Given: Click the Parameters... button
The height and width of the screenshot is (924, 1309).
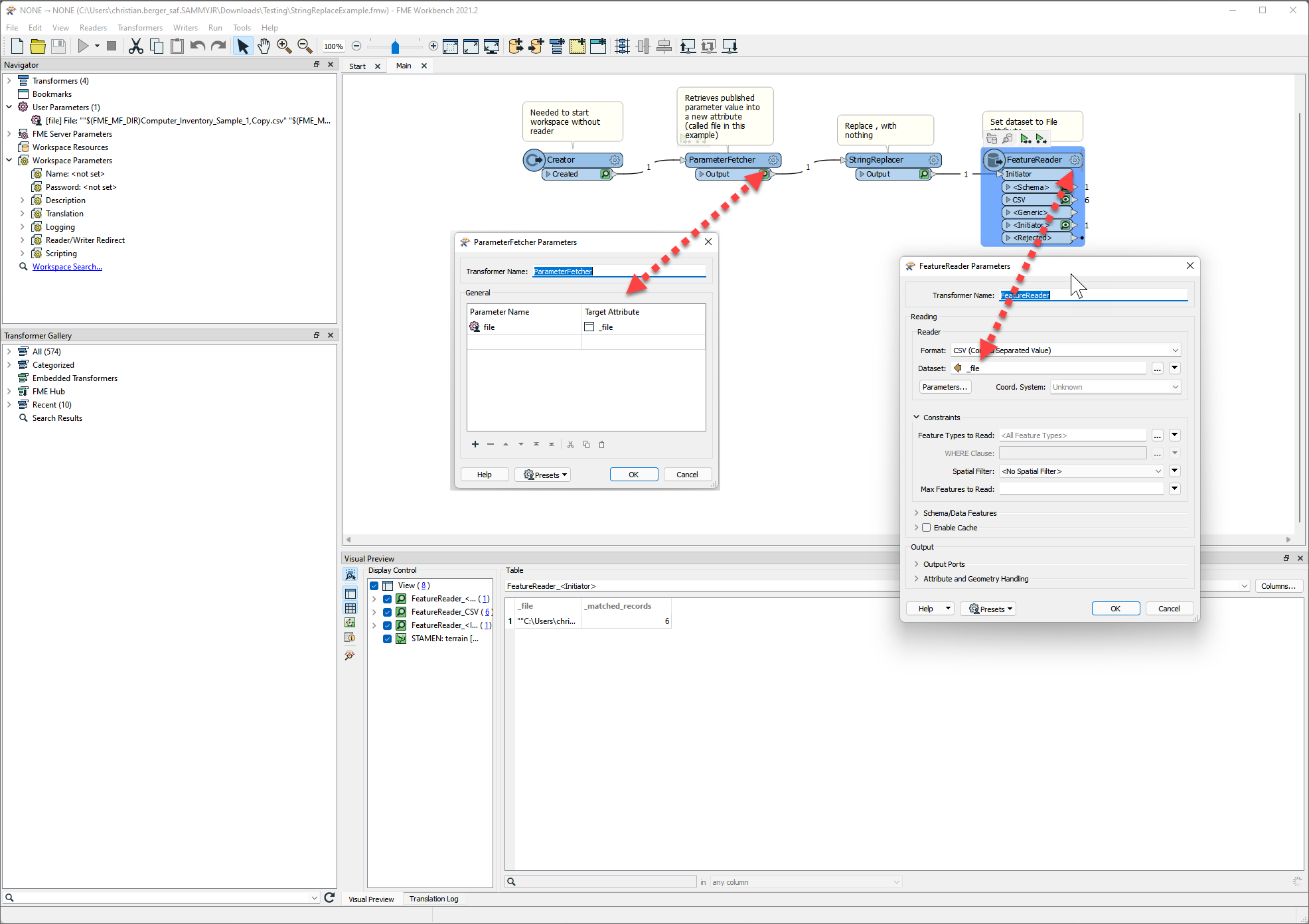Looking at the screenshot, I should [x=945, y=387].
